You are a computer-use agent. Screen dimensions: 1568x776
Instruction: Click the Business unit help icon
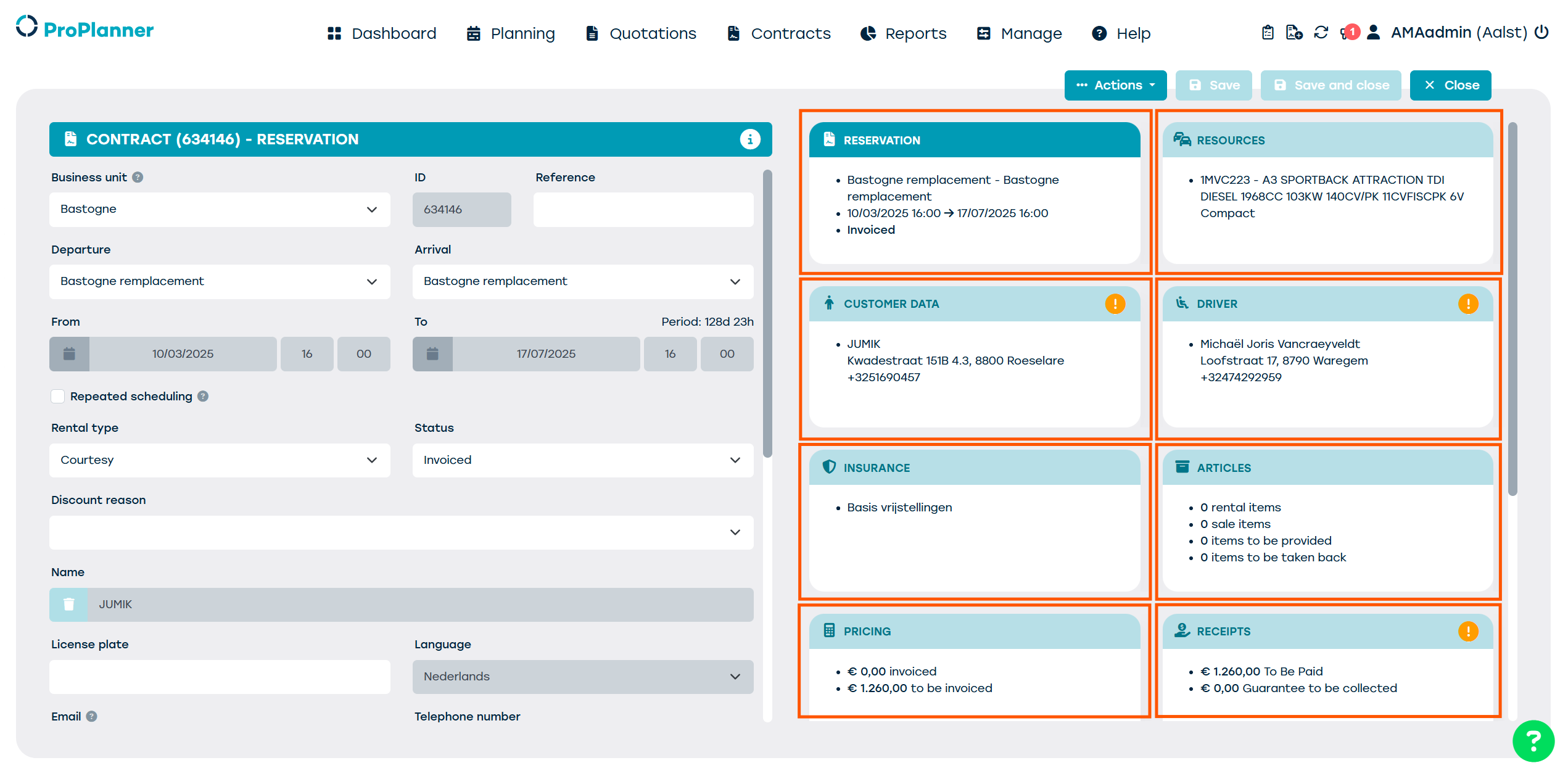(138, 178)
